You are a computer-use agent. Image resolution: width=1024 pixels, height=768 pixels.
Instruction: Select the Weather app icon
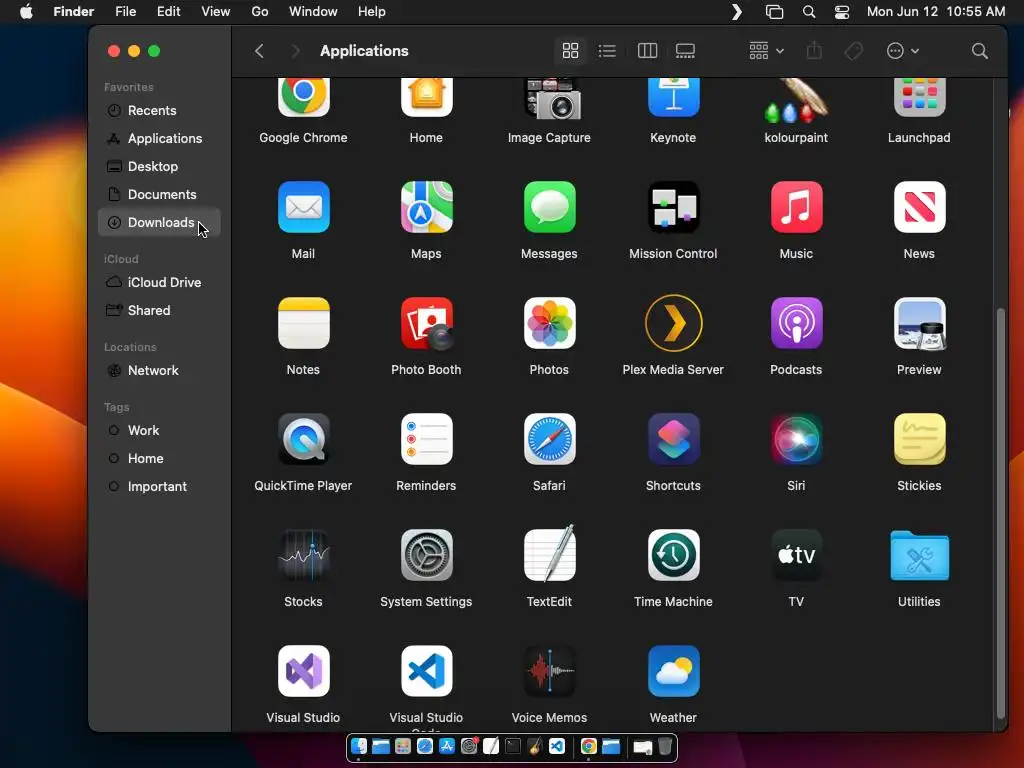click(673, 671)
